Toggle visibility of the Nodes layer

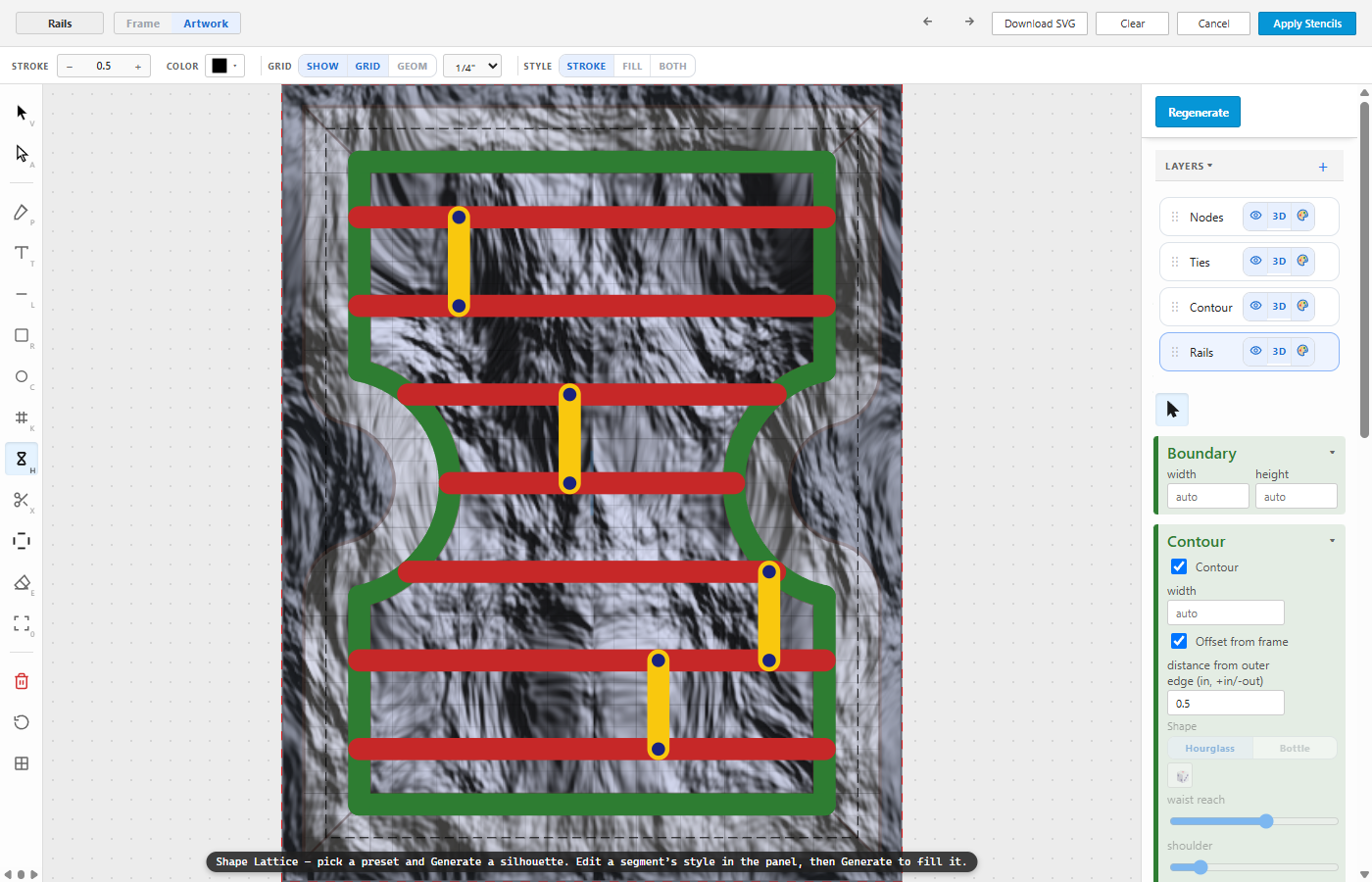(x=1255, y=216)
